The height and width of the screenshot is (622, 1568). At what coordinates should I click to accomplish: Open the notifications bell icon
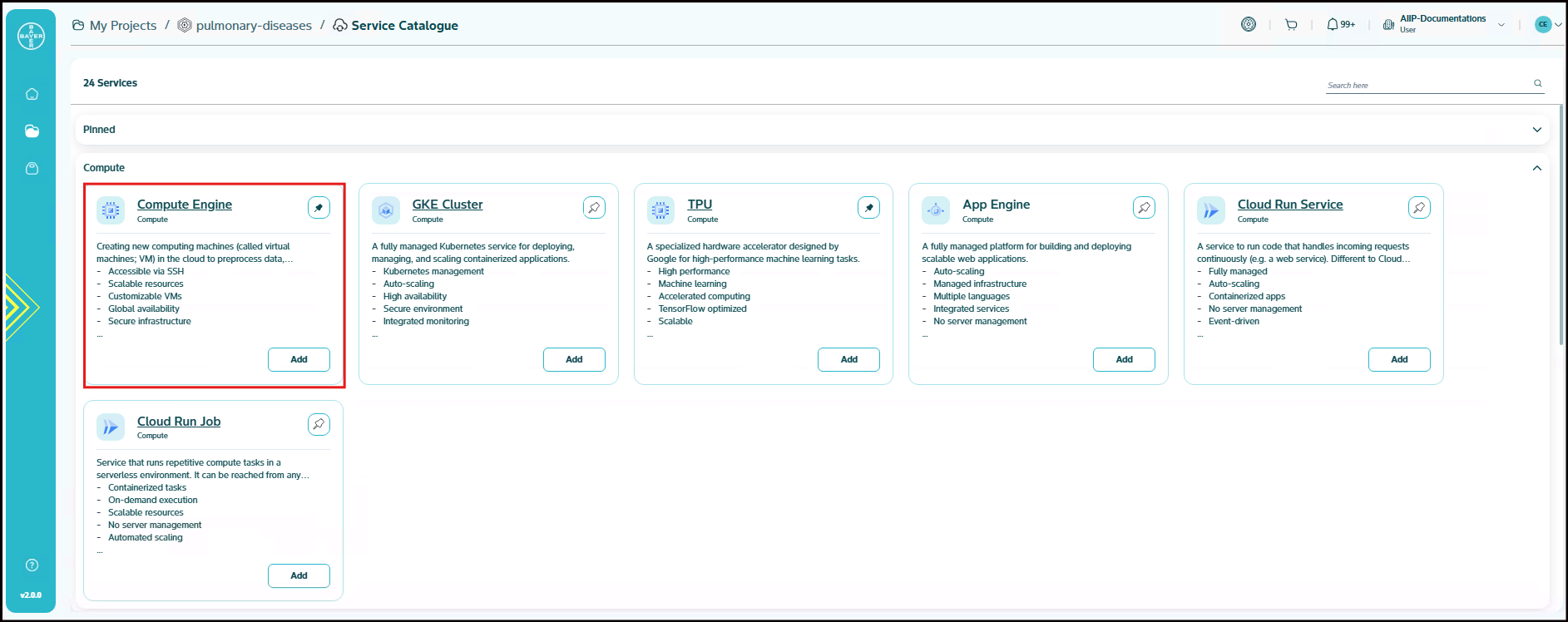tap(1333, 25)
